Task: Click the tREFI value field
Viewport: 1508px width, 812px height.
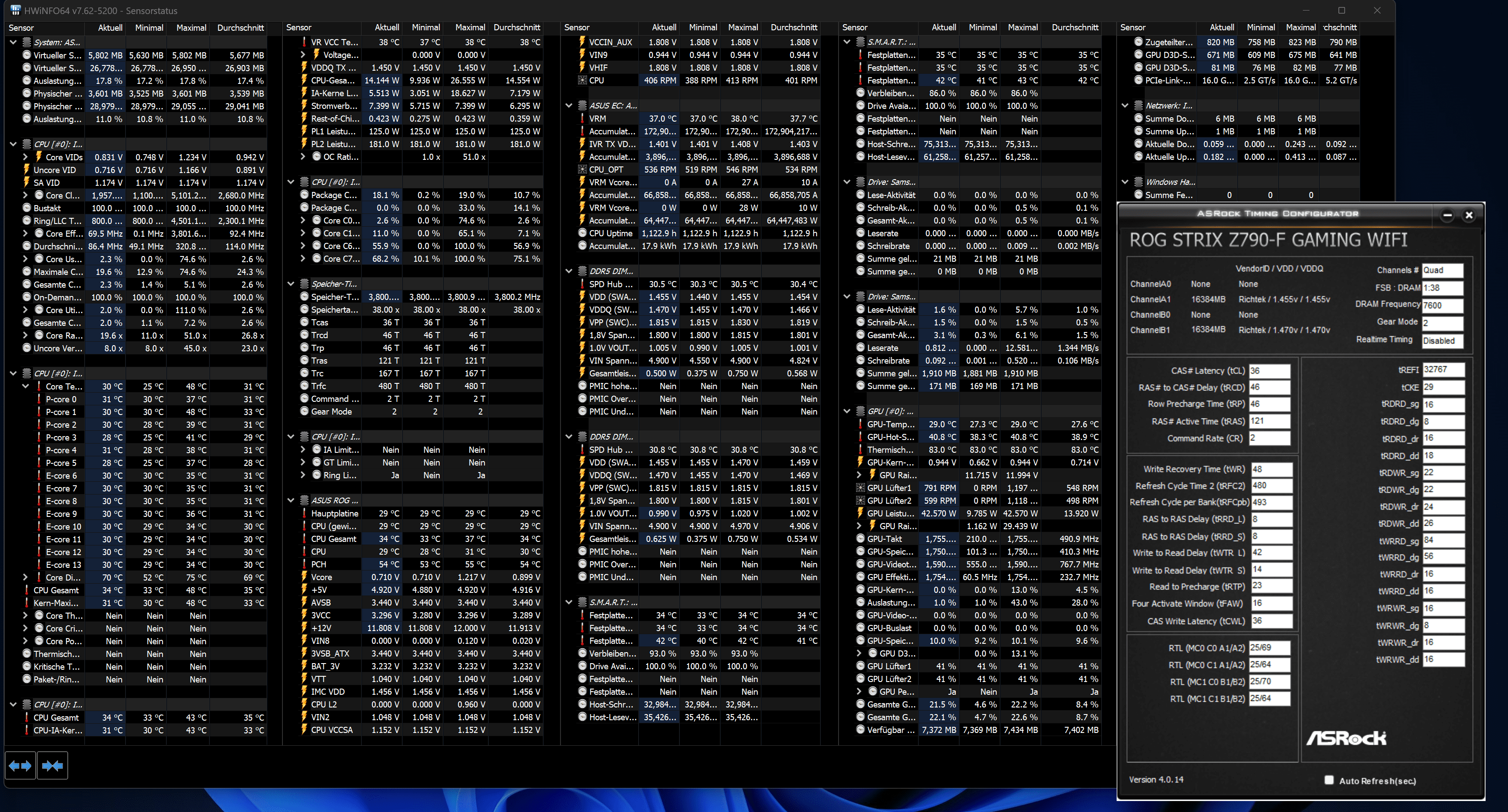Action: tap(1443, 369)
